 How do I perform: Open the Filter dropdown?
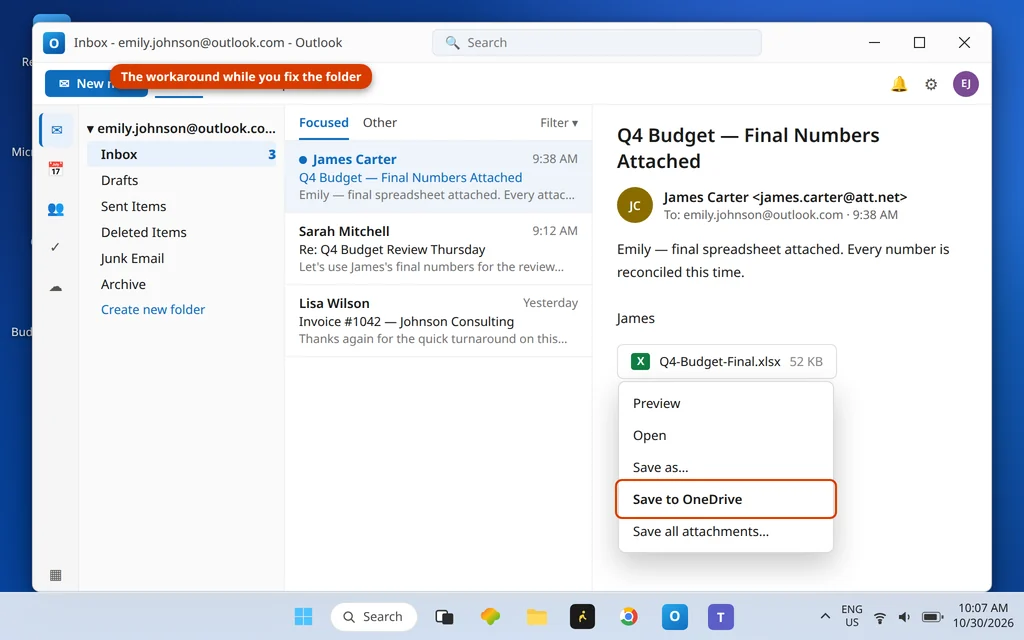point(558,123)
